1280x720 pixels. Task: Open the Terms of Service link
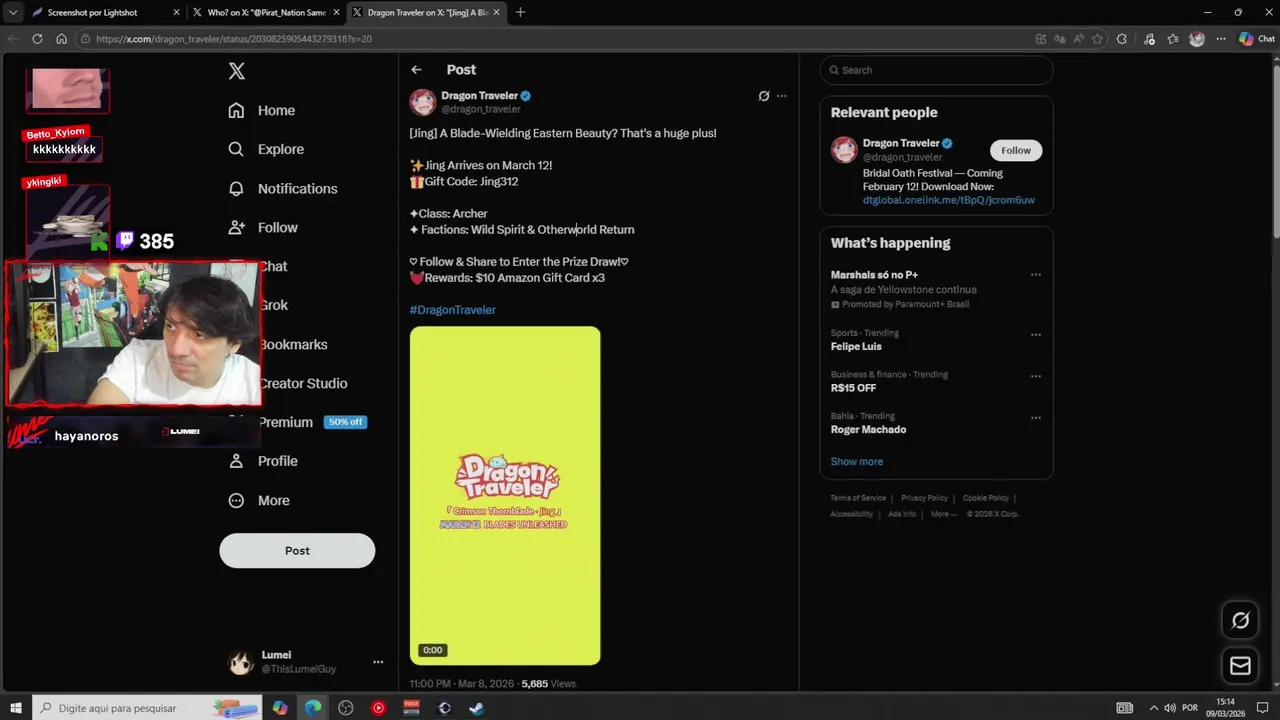[858, 498]
